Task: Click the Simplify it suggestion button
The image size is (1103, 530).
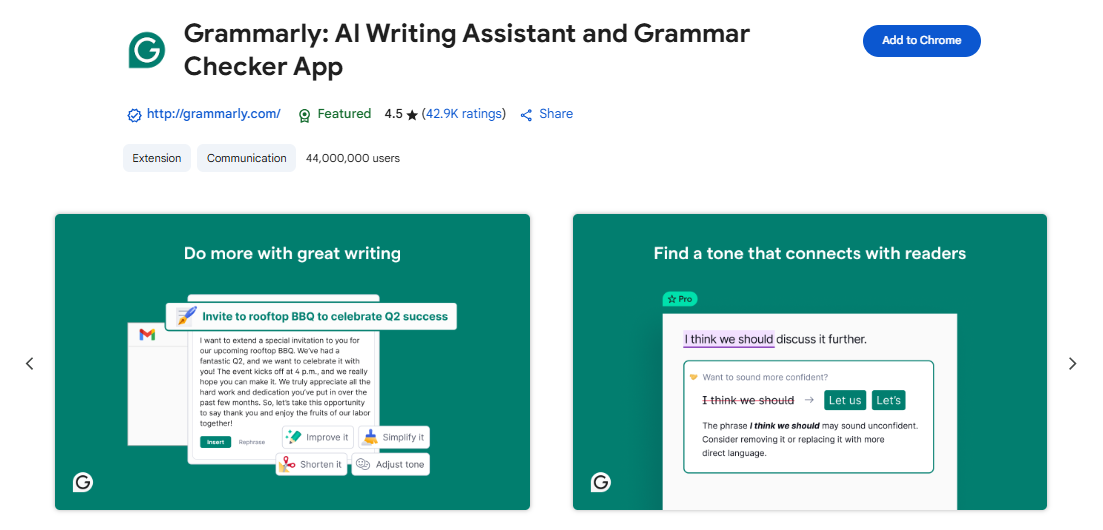Action: (394, 437)
